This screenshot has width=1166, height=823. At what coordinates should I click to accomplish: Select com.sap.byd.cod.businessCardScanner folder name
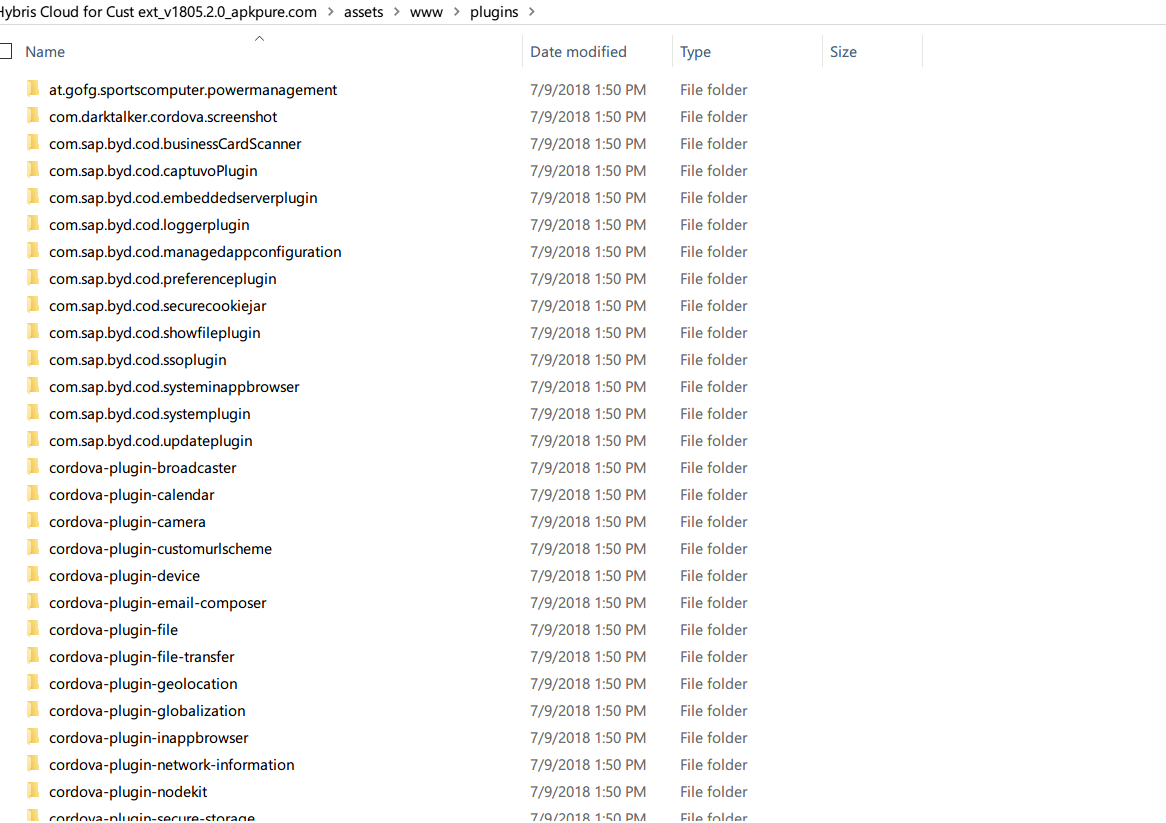175,143
